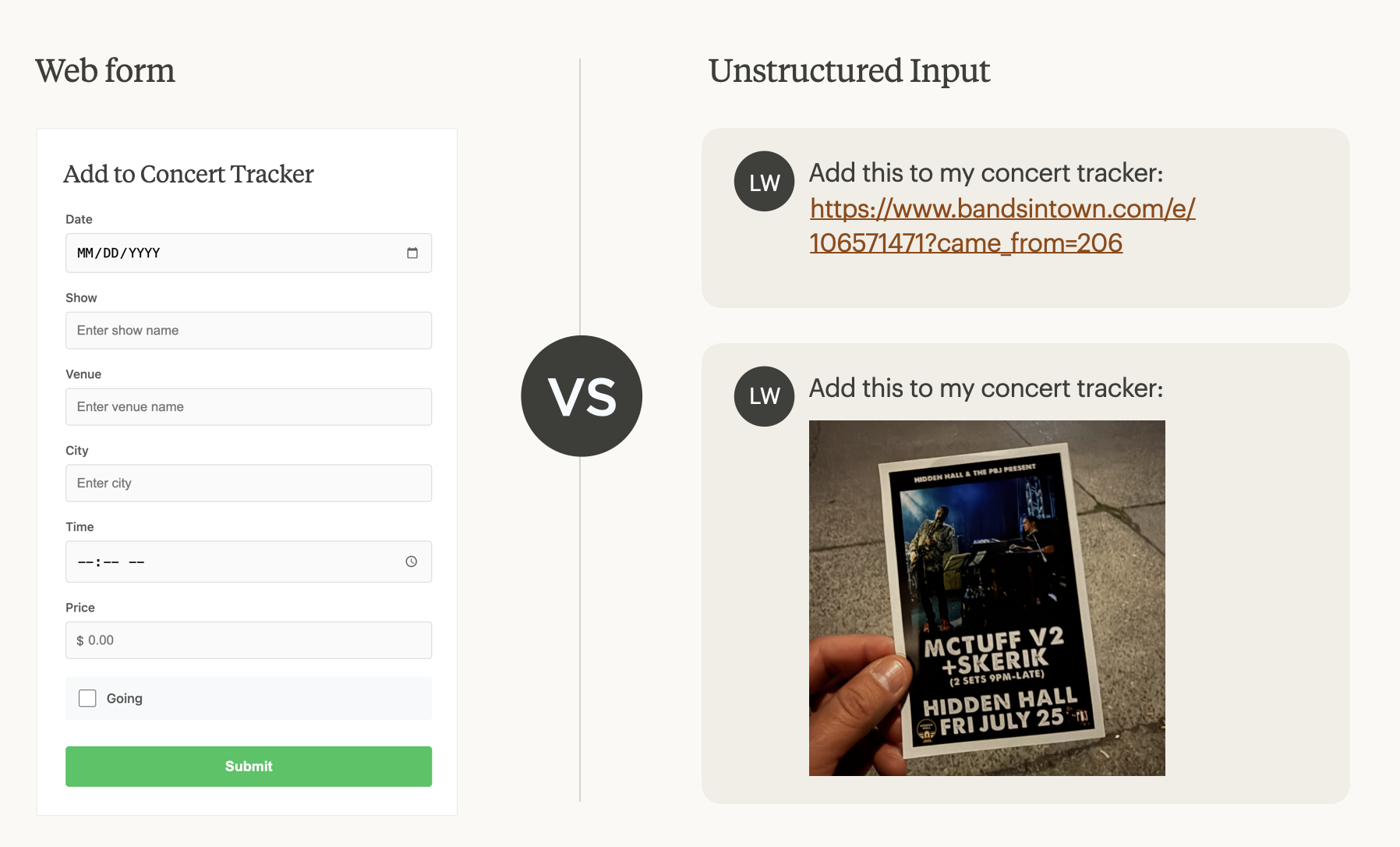
Task: Click the green Submit button
Action: (x=249, y=767)
